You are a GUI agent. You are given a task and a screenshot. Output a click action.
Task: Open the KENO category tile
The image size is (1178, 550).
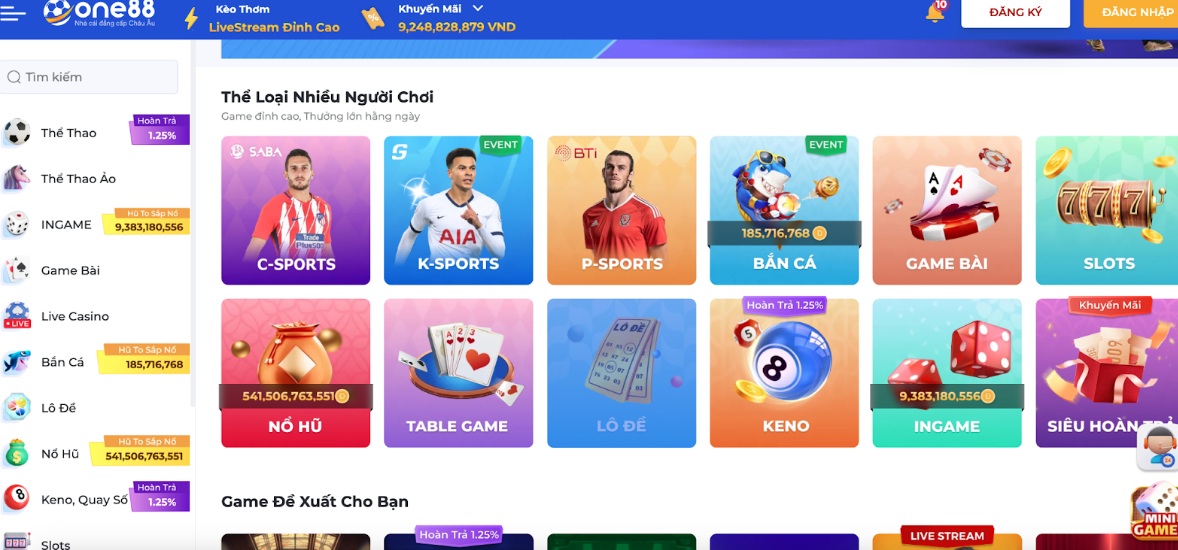(784, 373)
